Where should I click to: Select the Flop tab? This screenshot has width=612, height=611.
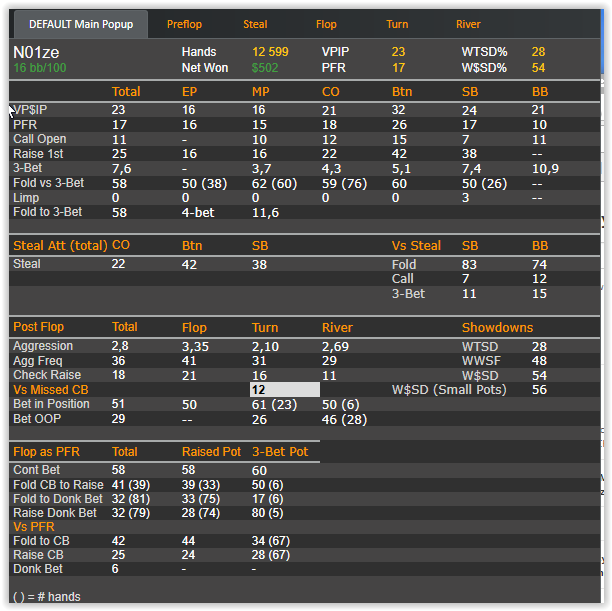point(326,24)
